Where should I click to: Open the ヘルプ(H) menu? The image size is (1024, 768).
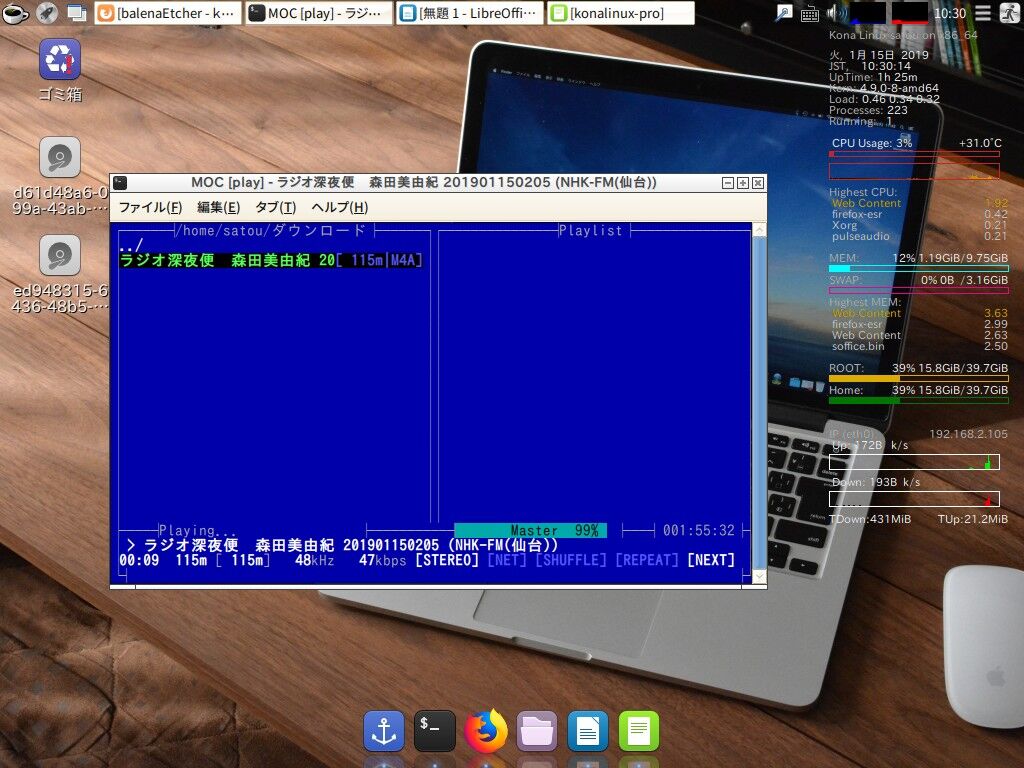click(340, 208)
